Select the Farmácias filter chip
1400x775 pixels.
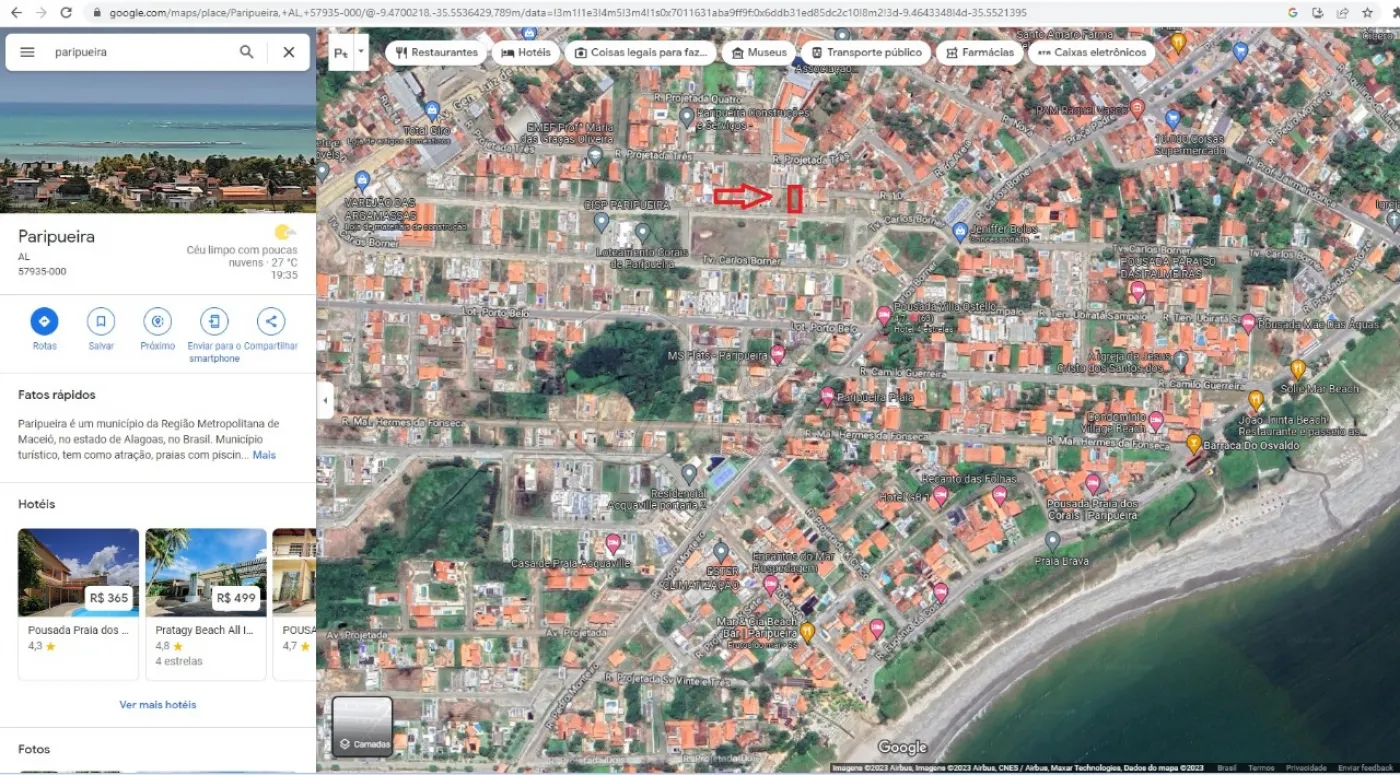point(979,53)
